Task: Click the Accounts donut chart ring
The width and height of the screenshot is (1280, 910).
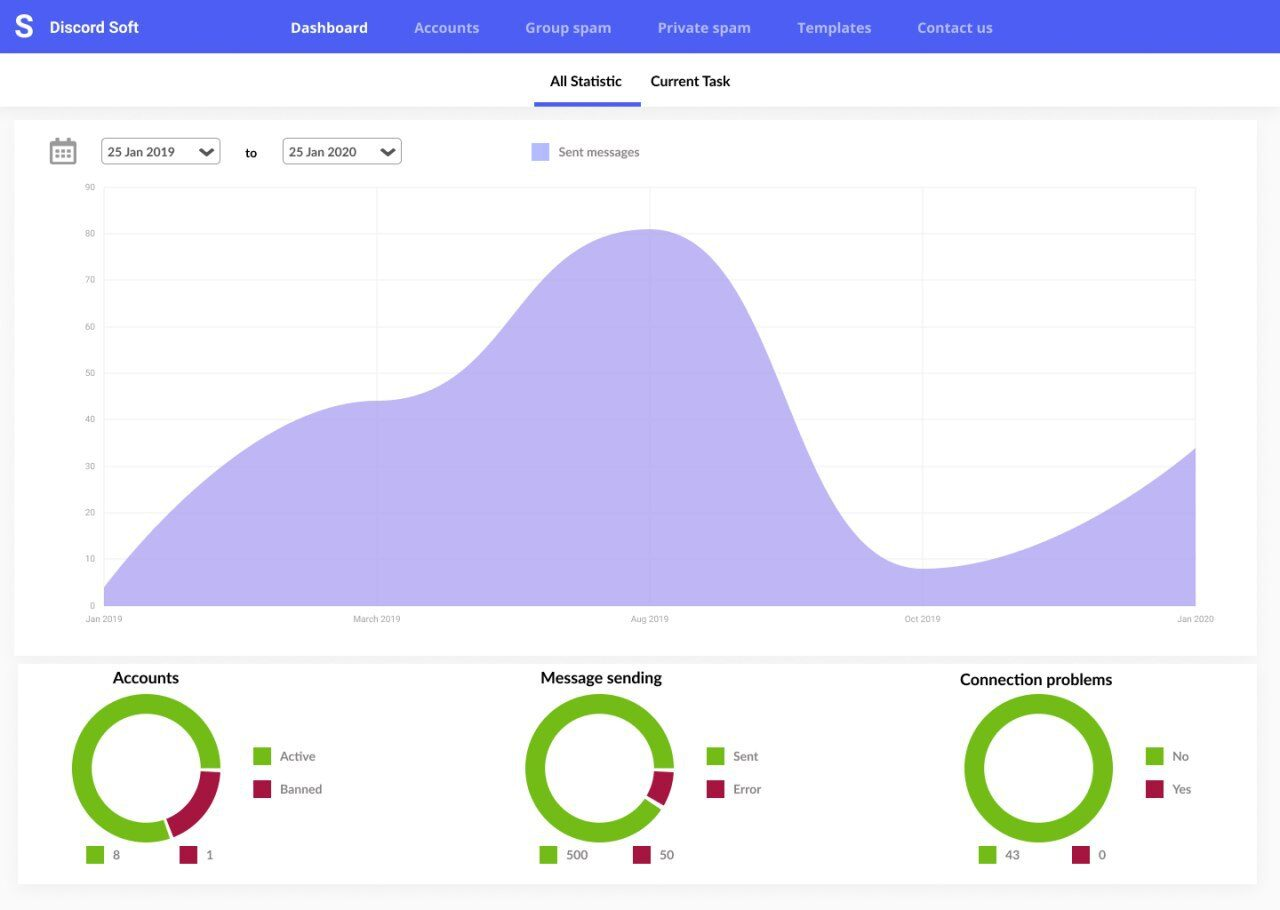Action: [x=83, y=769]
